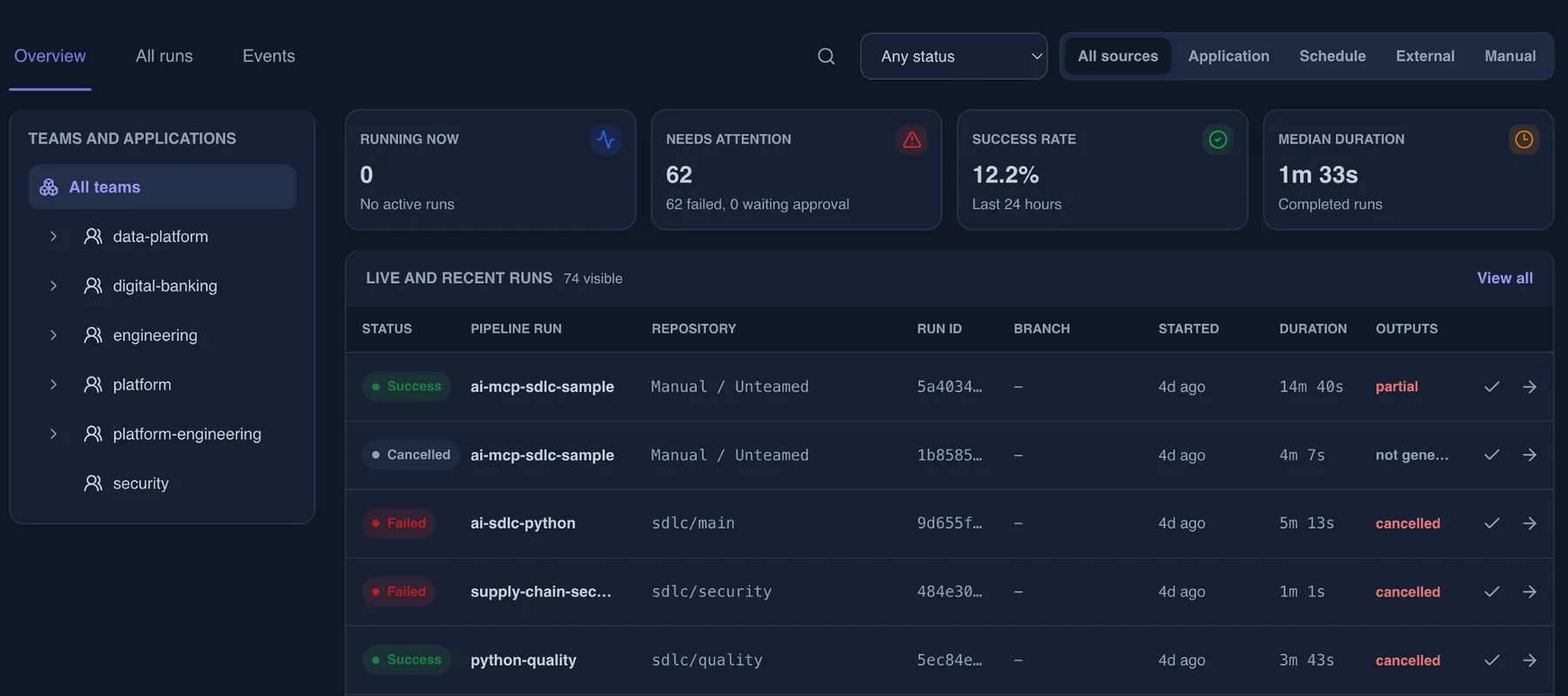Click the STARTED column header
This screenshot has width=1568, height=696.
coord(1188,329)
